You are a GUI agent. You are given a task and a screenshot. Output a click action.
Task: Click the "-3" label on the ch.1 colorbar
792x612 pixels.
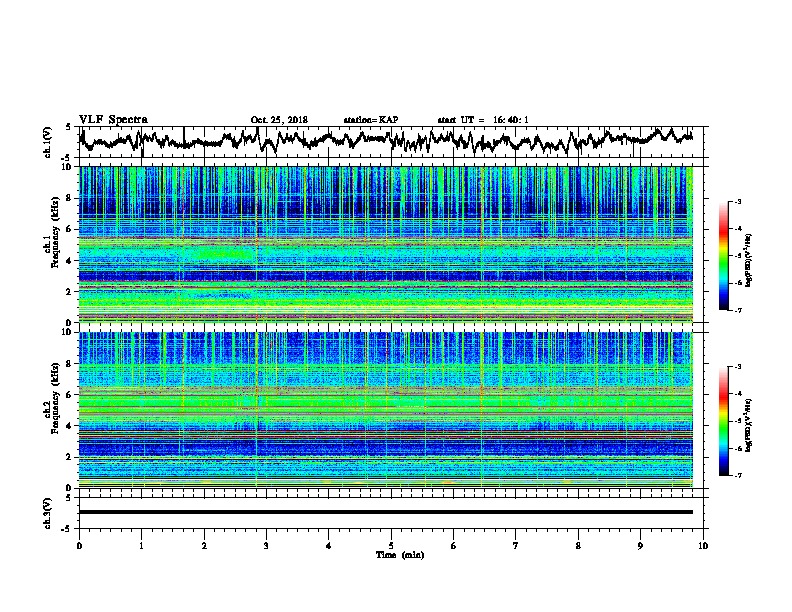point(738,201)
